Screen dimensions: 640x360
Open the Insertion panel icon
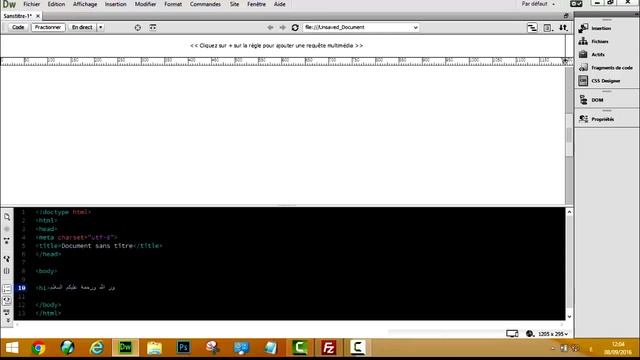pos(583,28)
